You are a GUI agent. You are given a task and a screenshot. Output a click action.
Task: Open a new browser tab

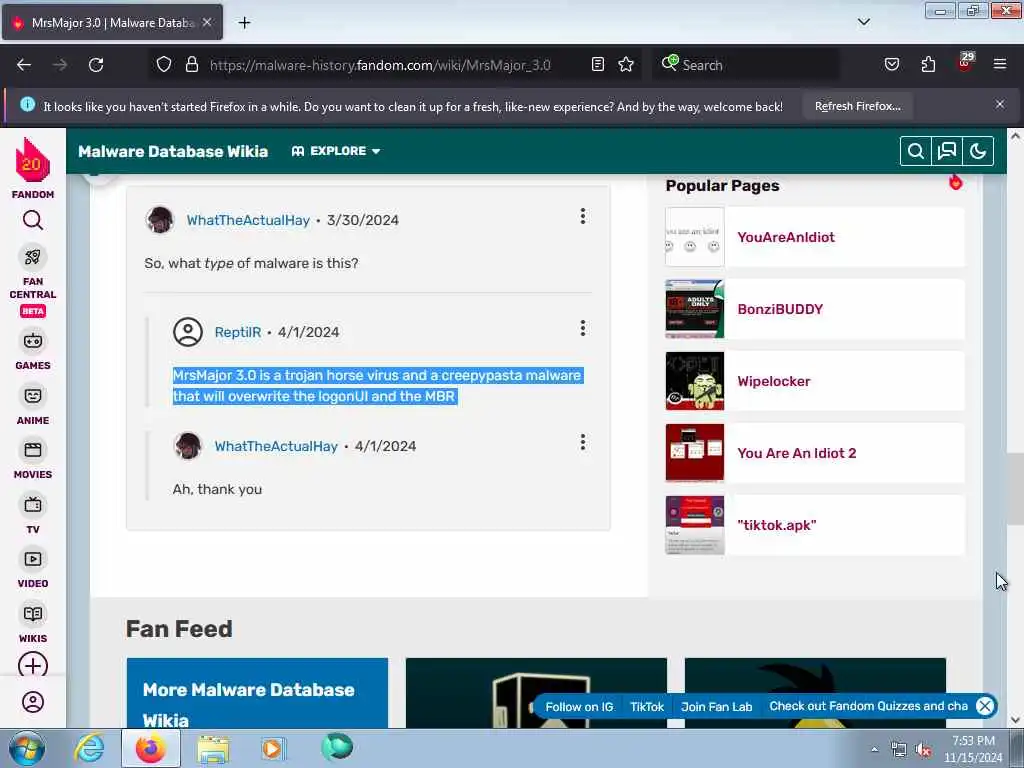244,23
